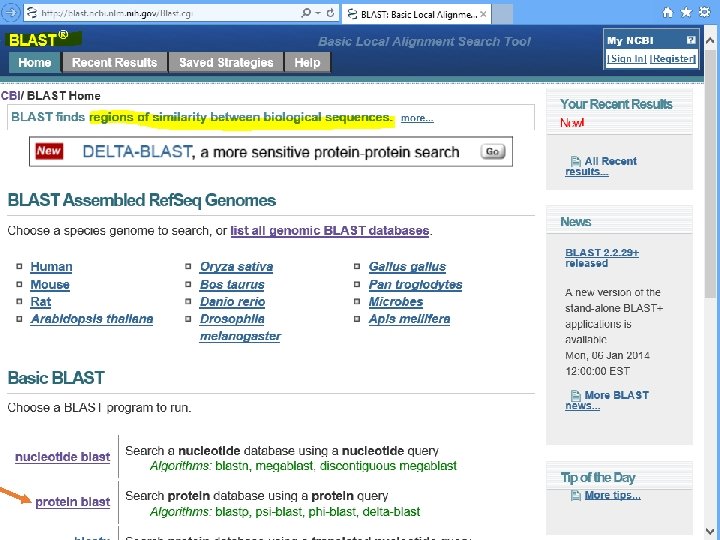This screenshot has height=540, width=720.
Task: Click document icon beside More BLAST news
Action: pos(575,395)
